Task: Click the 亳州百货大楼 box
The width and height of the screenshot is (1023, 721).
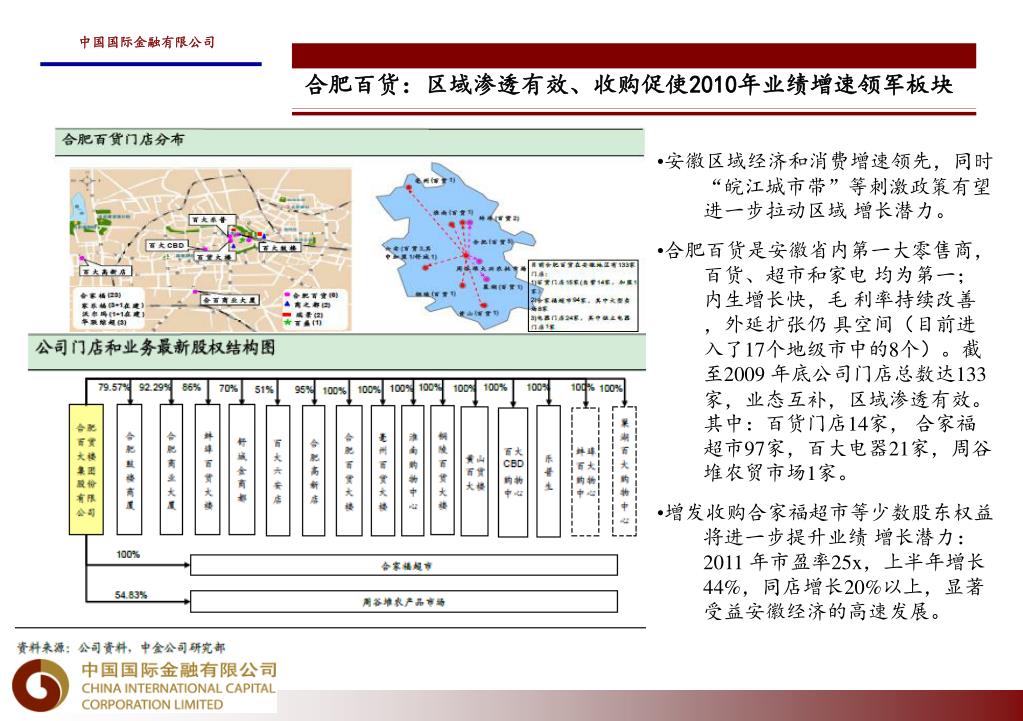Action: pos(383,470)
